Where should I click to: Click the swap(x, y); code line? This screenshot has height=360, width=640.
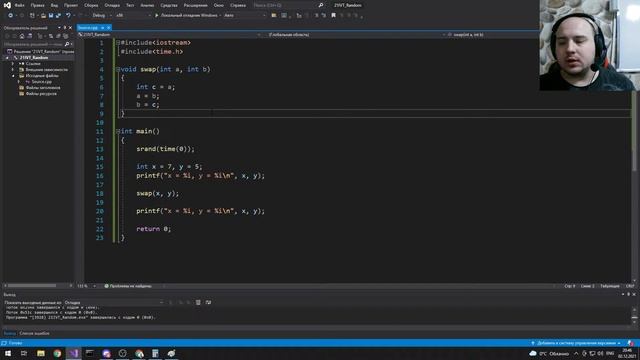[x=158, y=193]
